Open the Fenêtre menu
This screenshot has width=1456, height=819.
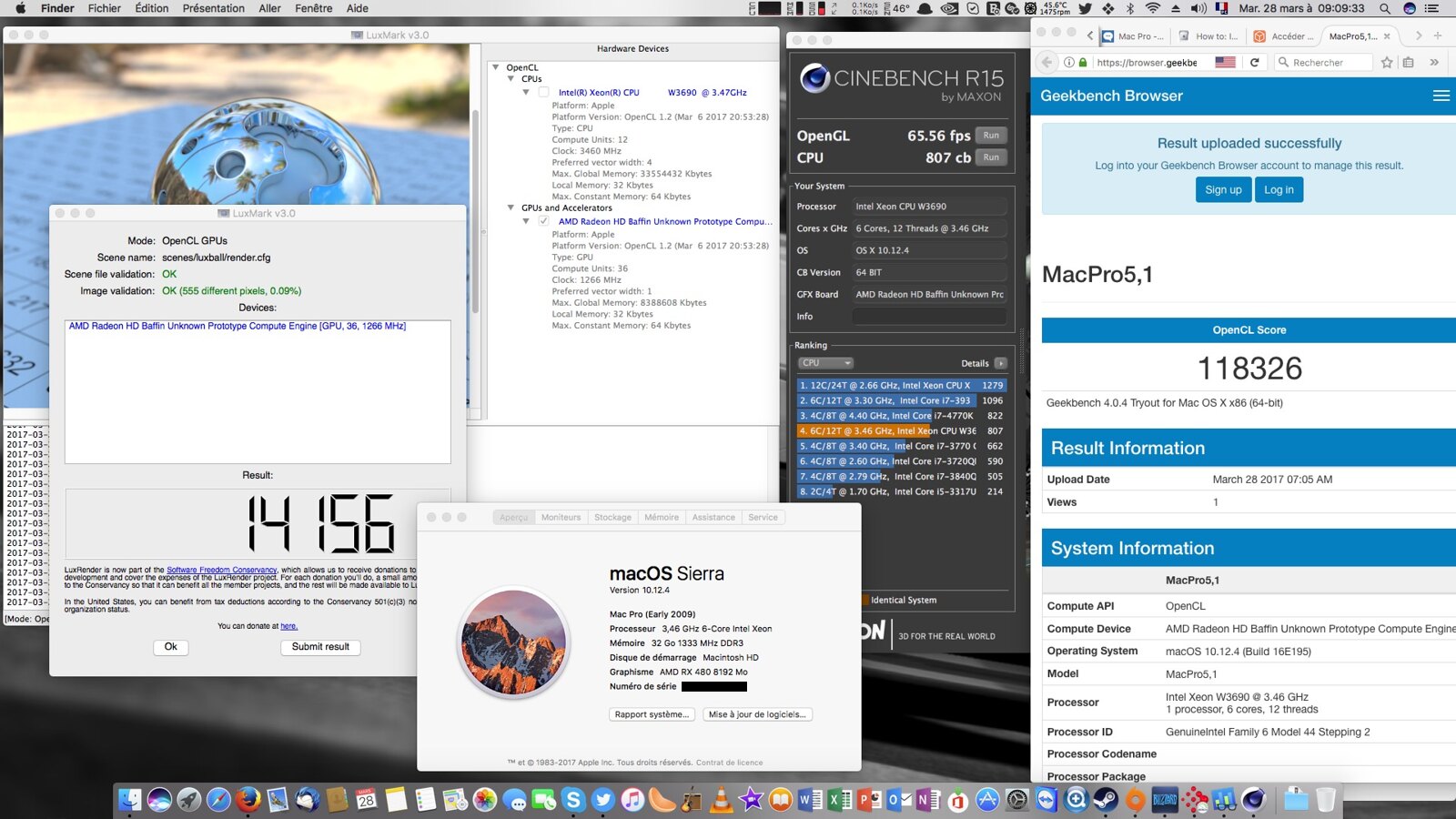314,8
